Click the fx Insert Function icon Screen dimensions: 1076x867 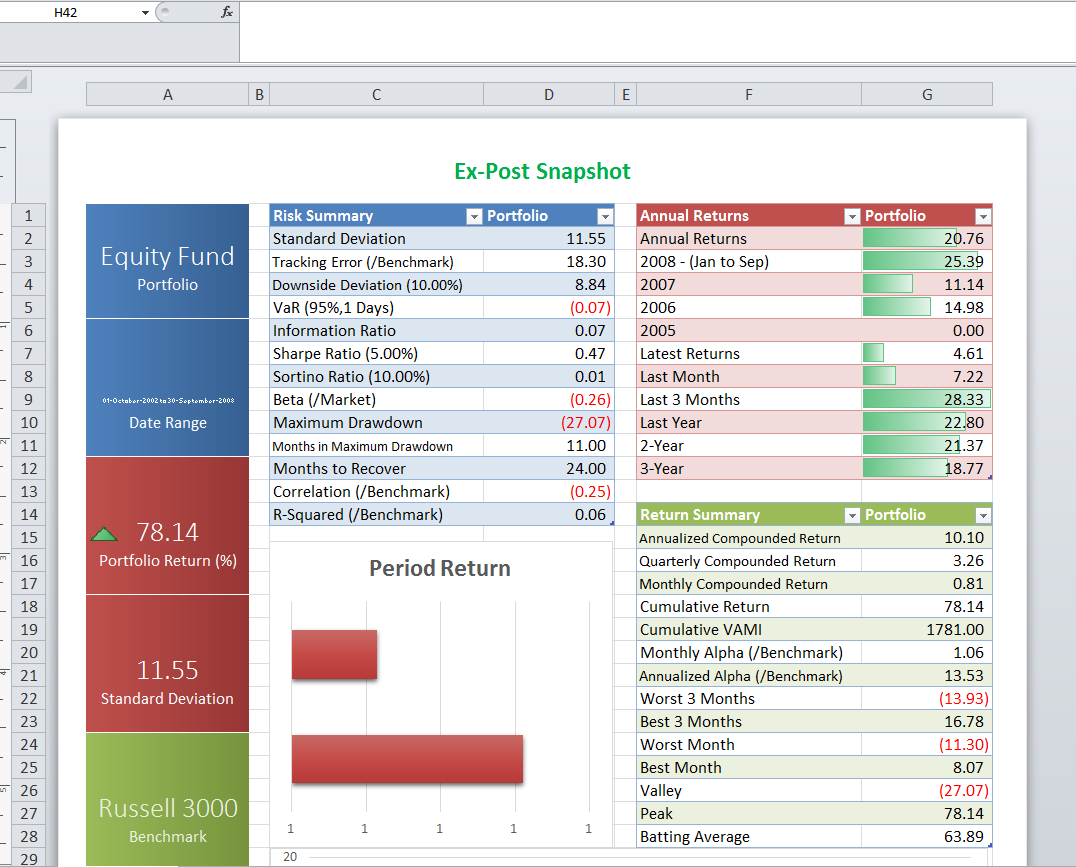(227, 12)
